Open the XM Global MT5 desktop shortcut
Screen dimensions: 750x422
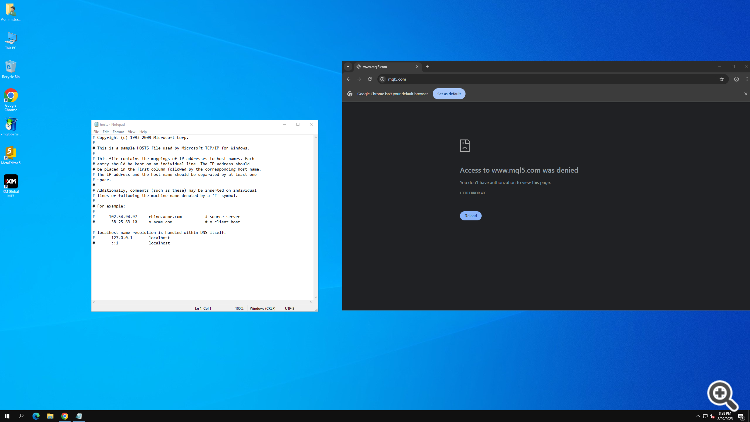11,185
